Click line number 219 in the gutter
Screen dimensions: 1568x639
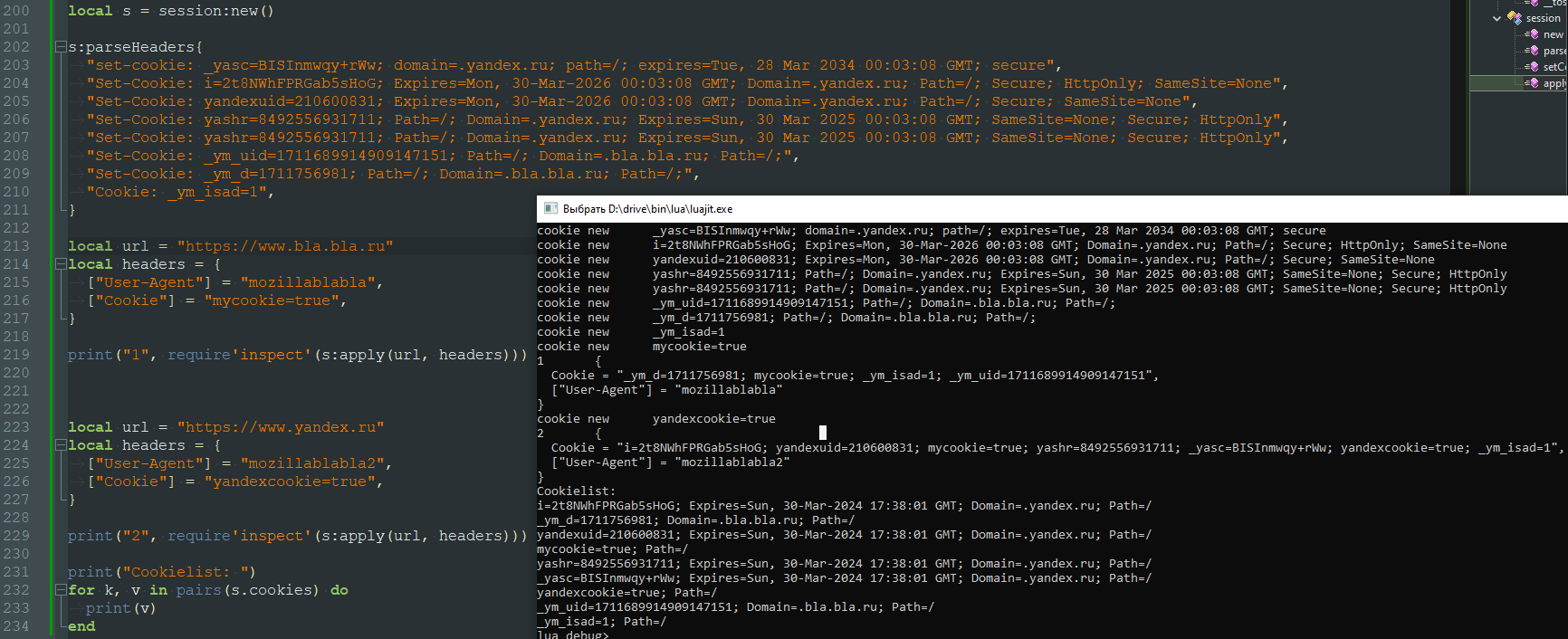16,355
